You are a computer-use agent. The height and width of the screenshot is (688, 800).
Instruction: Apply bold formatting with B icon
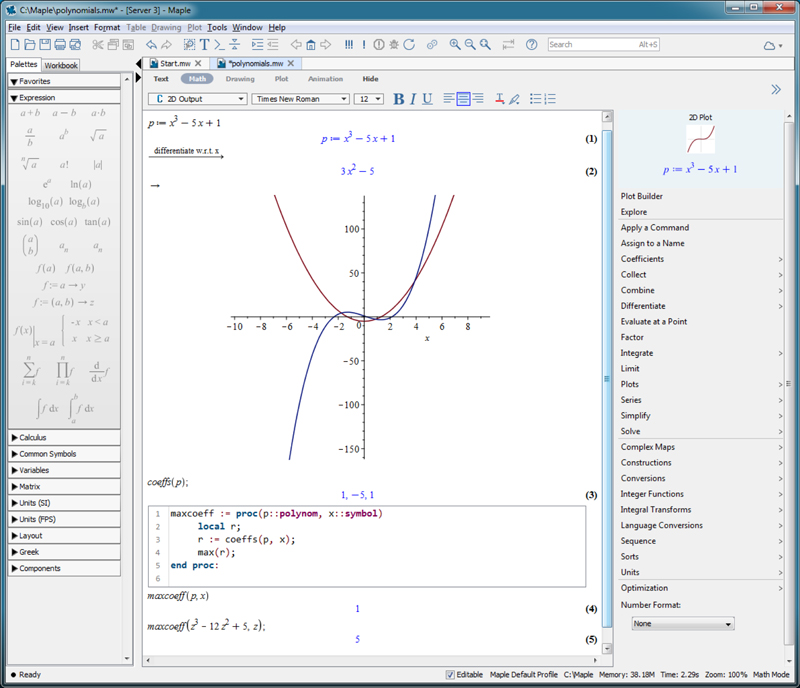(399, 99)
